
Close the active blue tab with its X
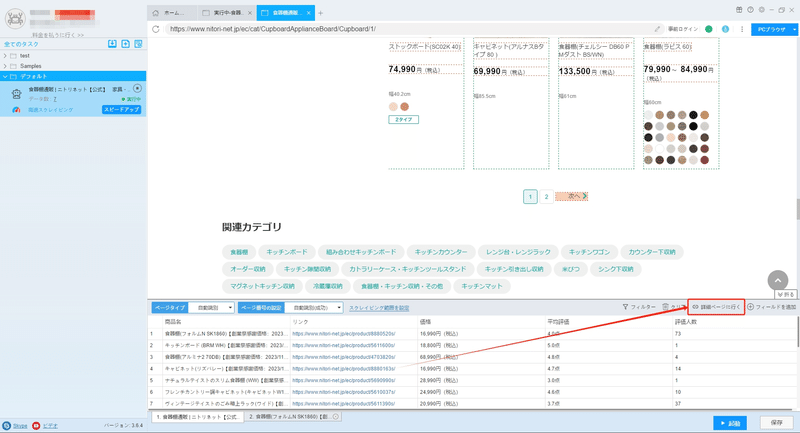(x=309, y=13)
